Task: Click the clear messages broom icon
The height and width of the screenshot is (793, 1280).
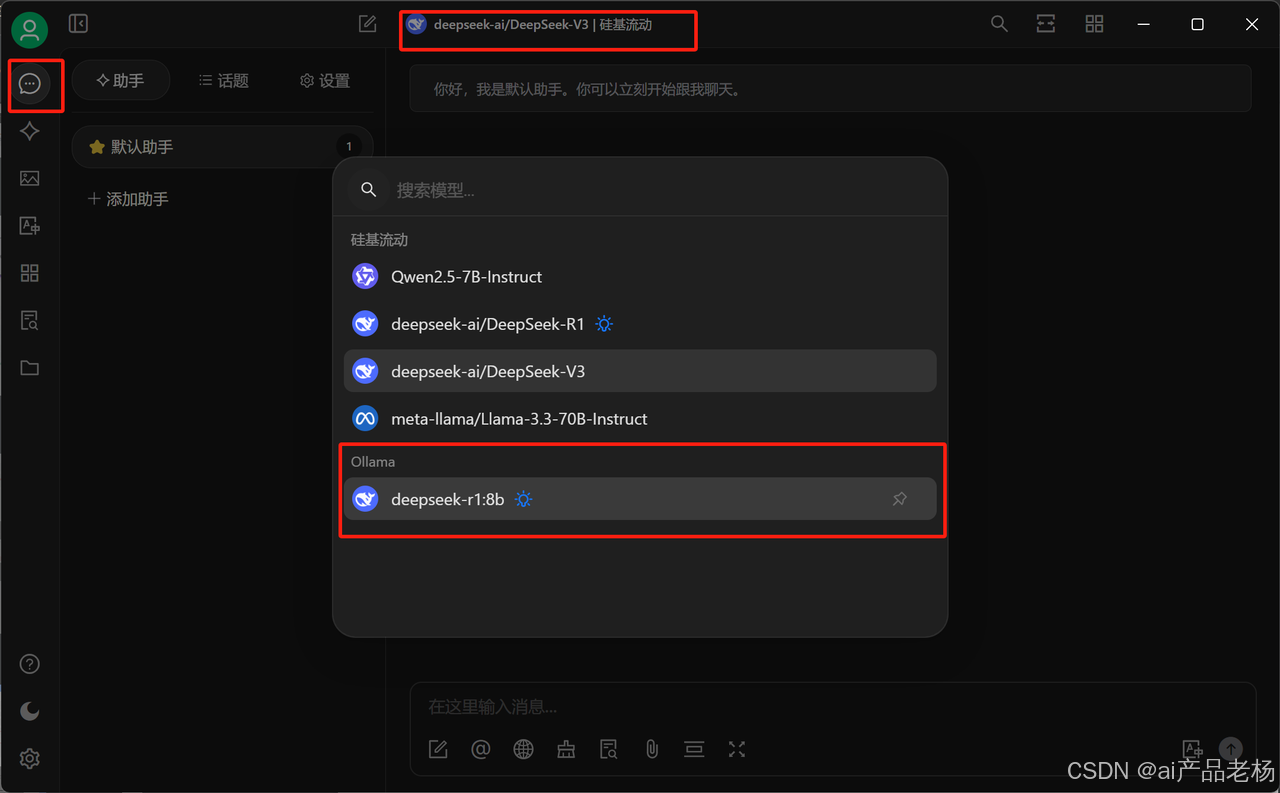Action: coord(566,749)
